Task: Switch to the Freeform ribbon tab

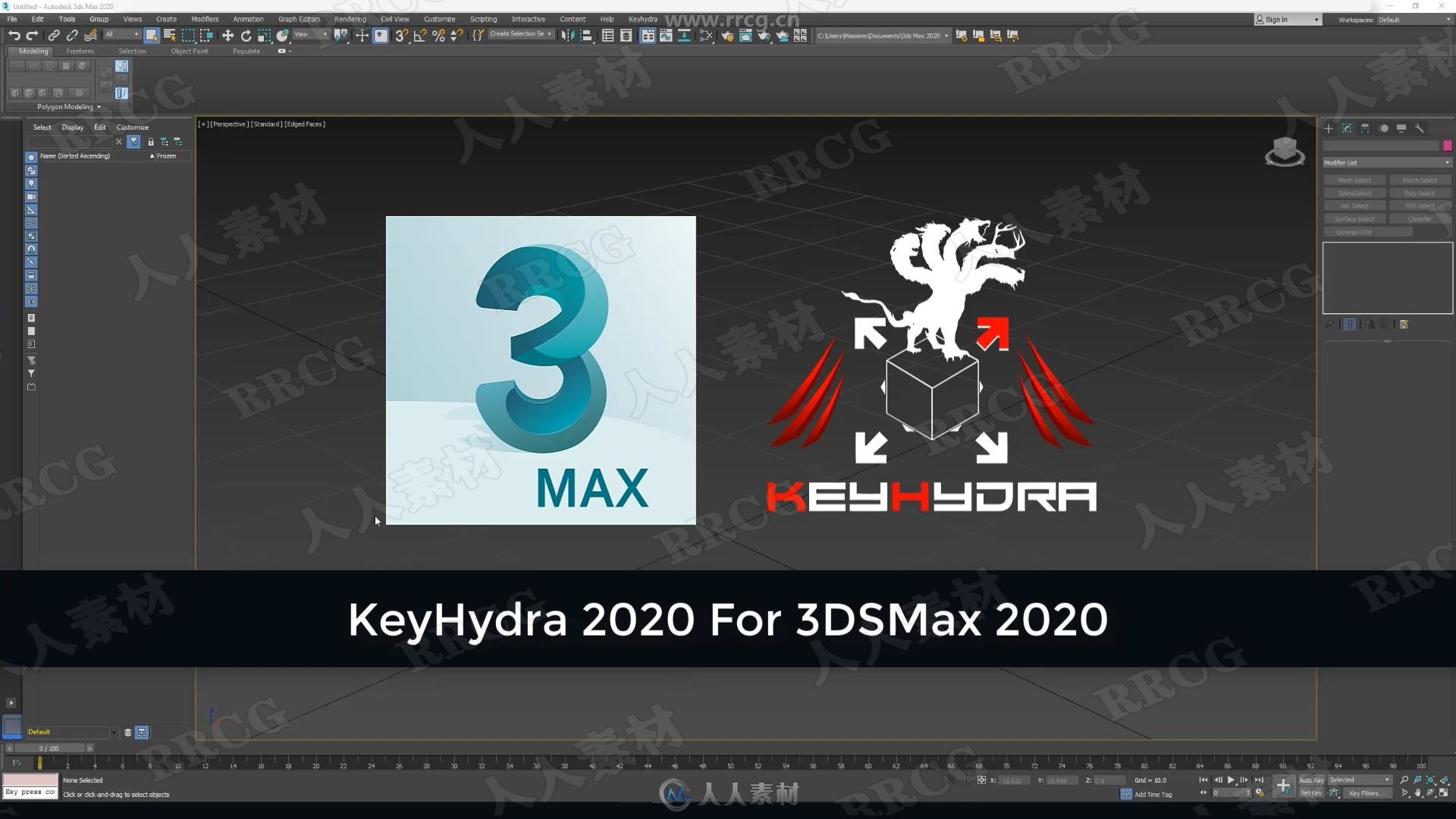Action: 80,52
